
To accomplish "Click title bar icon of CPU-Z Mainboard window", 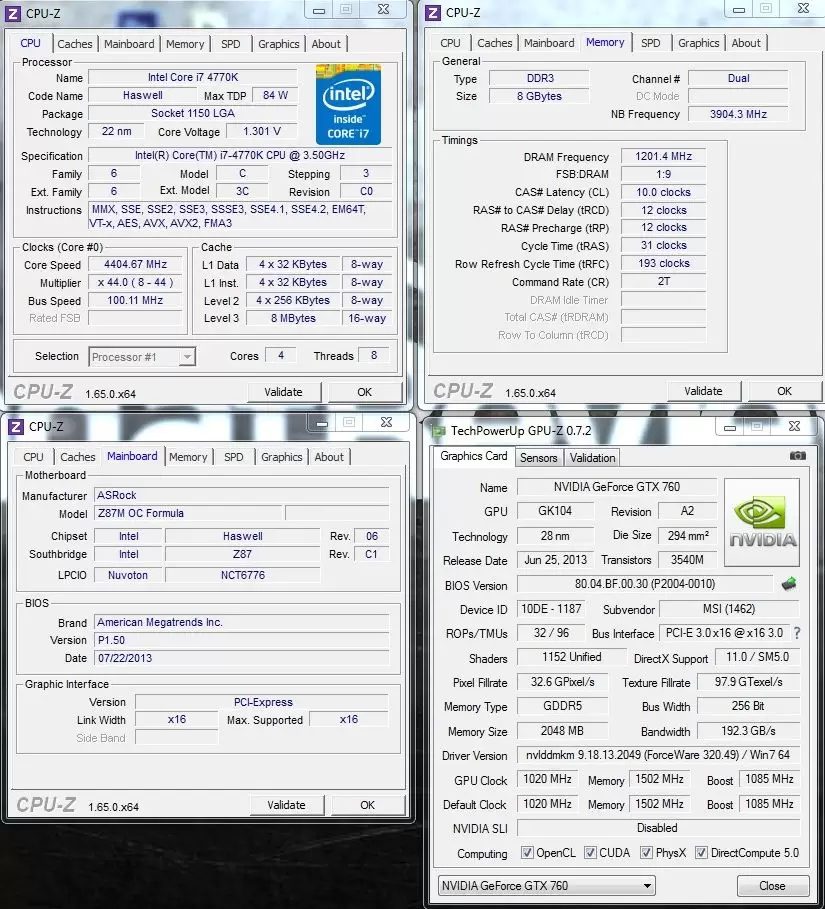I will coord(15,426).
